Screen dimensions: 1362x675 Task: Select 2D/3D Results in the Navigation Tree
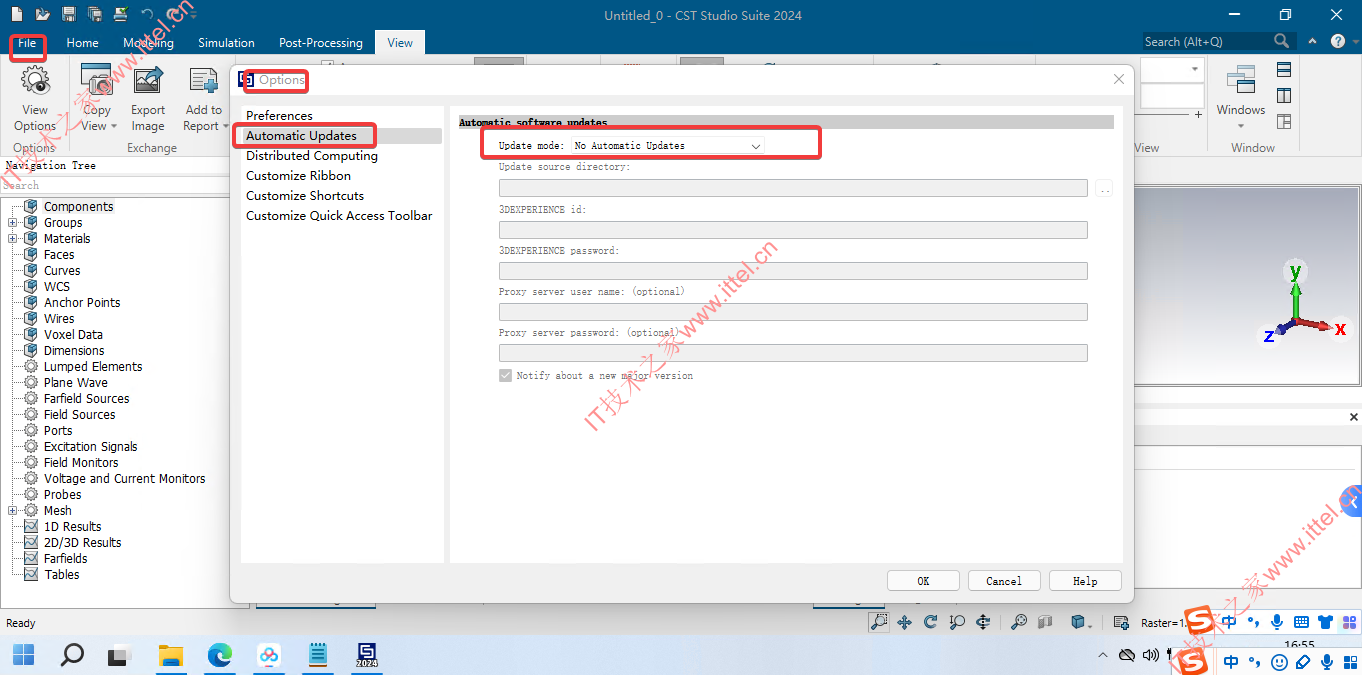click(x=82, y=543)
